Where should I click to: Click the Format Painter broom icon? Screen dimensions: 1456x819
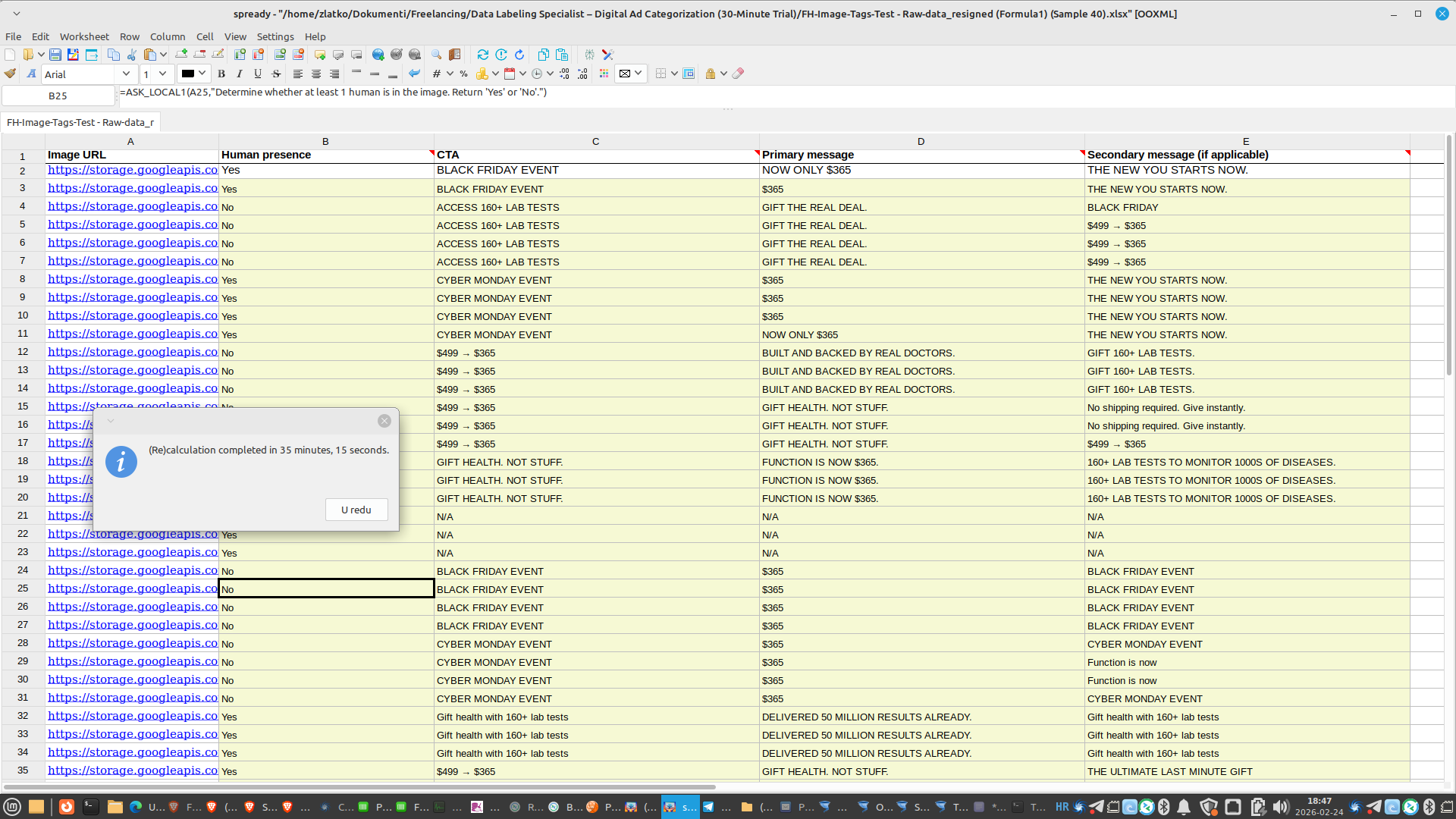[10, 74]
